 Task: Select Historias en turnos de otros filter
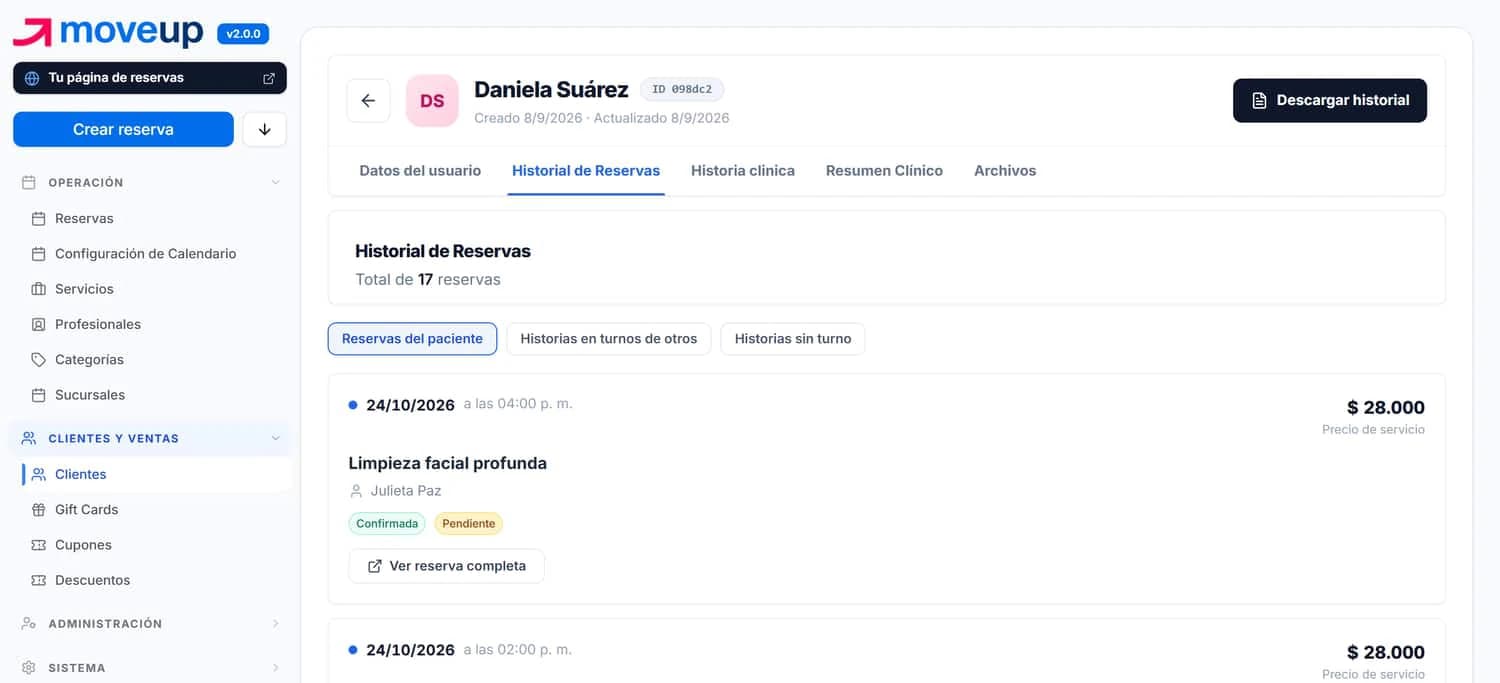coord(609,339)
